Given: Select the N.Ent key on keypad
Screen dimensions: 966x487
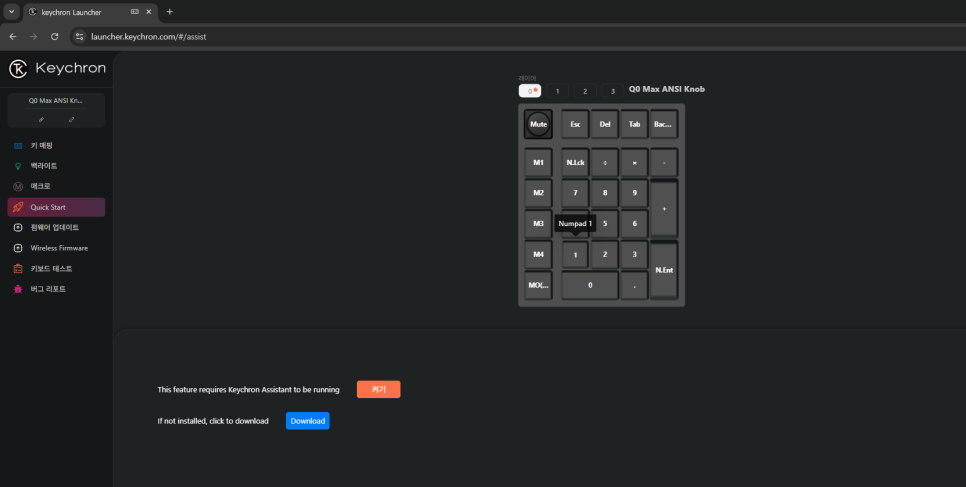Looking at the screenshot, I should point(664,270).
